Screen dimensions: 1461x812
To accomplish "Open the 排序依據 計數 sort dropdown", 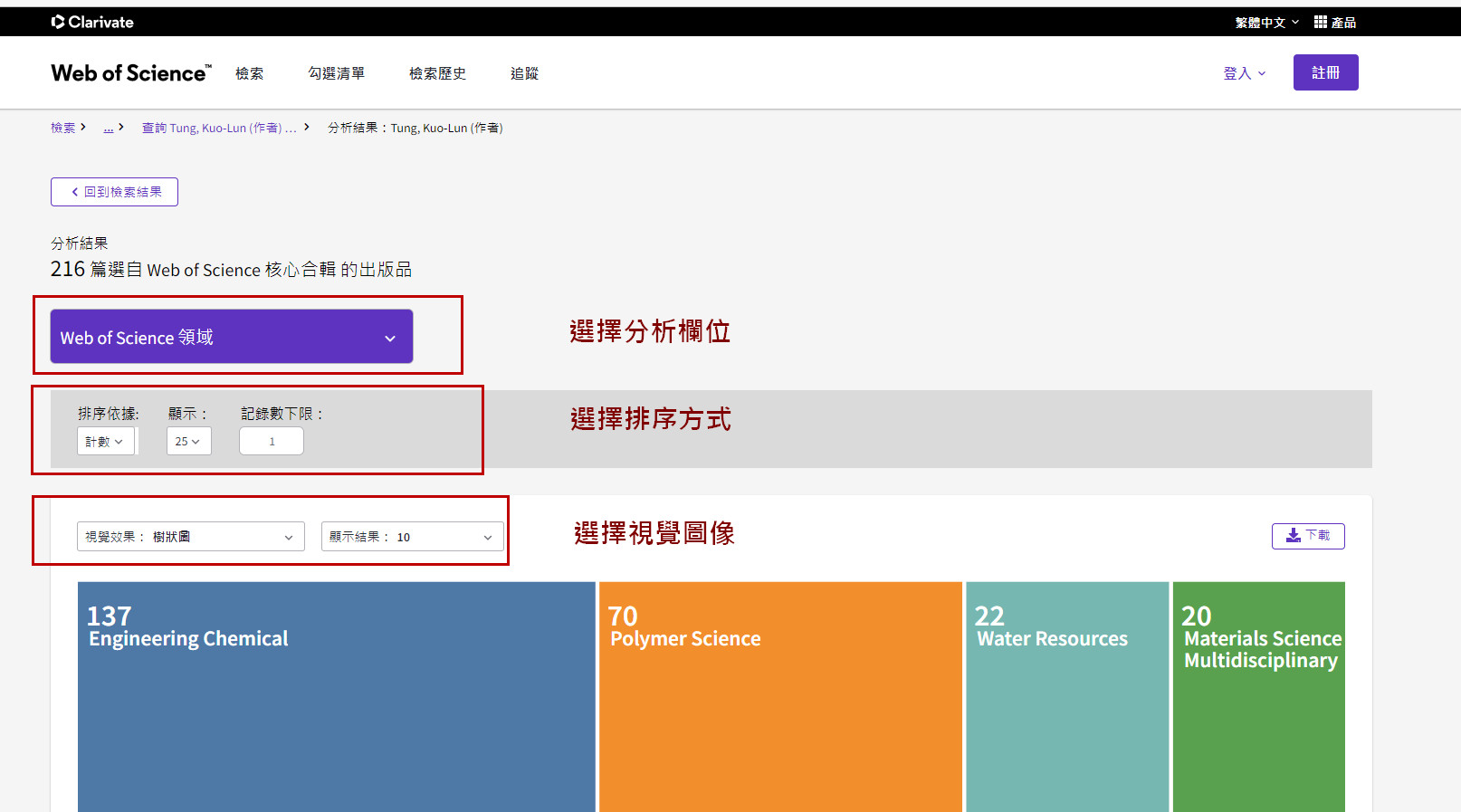I will 106,441.
